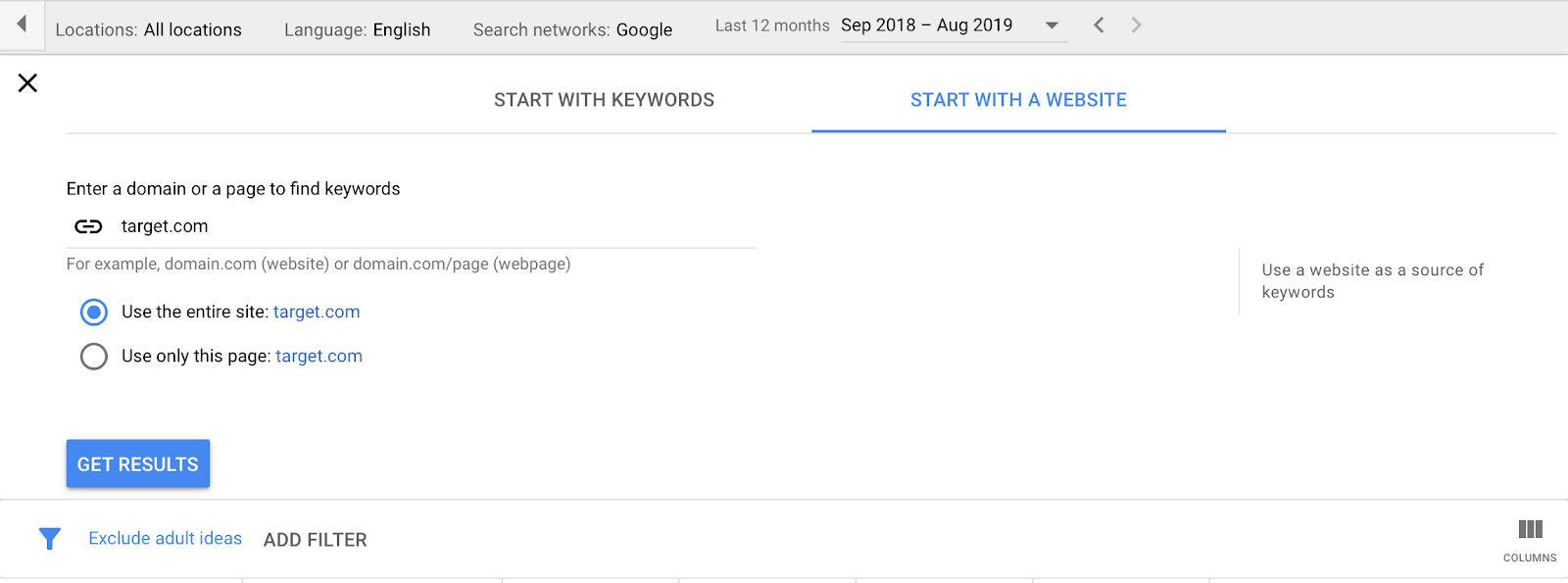Change the Language setting
1568x583 pixels.
point(357,29)
